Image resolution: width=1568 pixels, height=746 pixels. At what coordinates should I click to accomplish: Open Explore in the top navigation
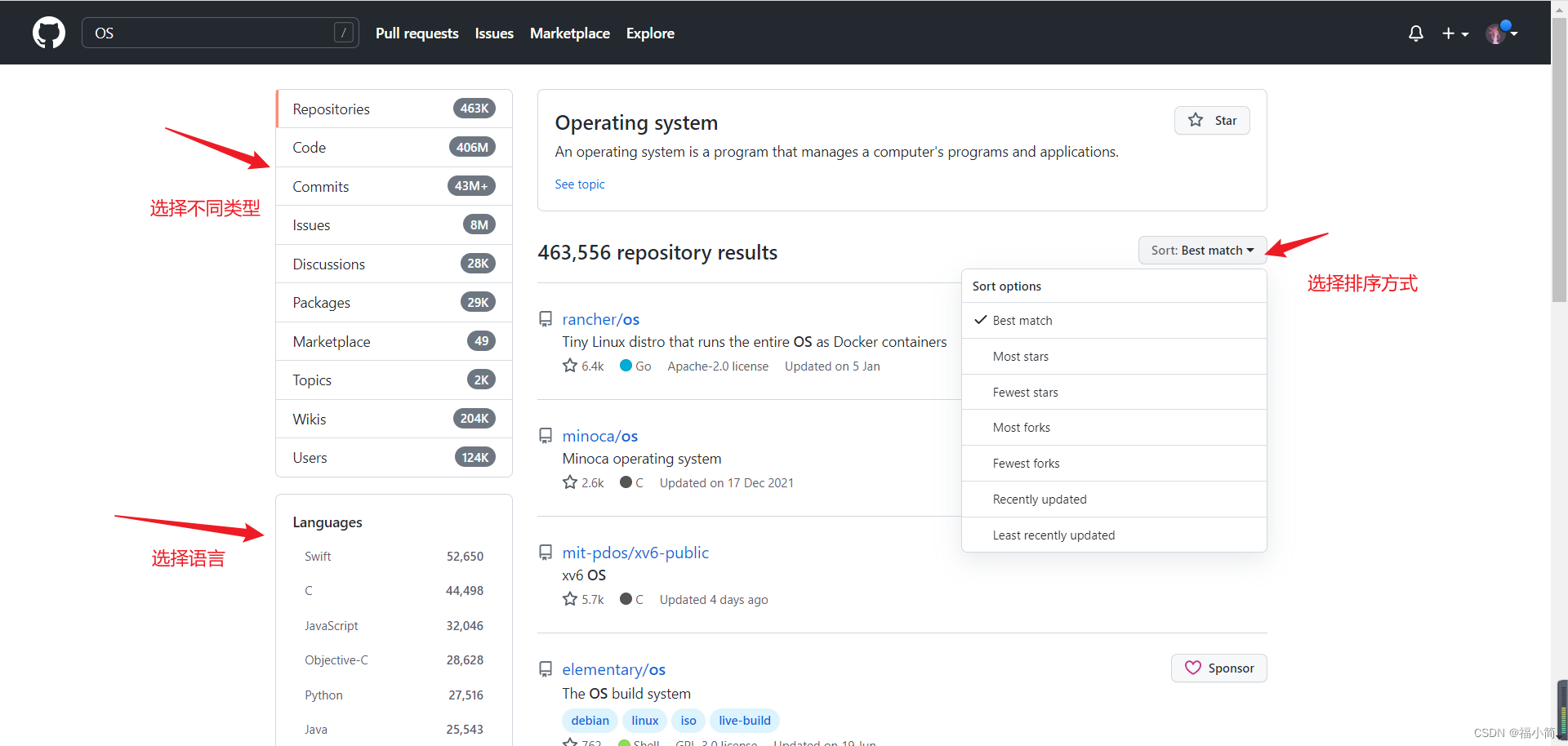tap(650, 33)
